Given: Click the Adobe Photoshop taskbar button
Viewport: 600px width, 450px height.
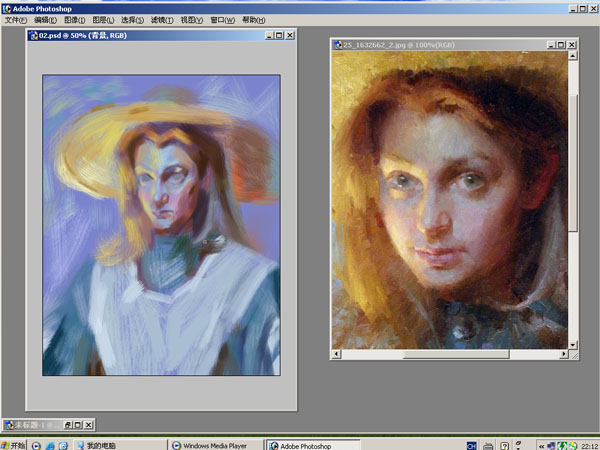Looking at the screenshot, I should [313, 445].
